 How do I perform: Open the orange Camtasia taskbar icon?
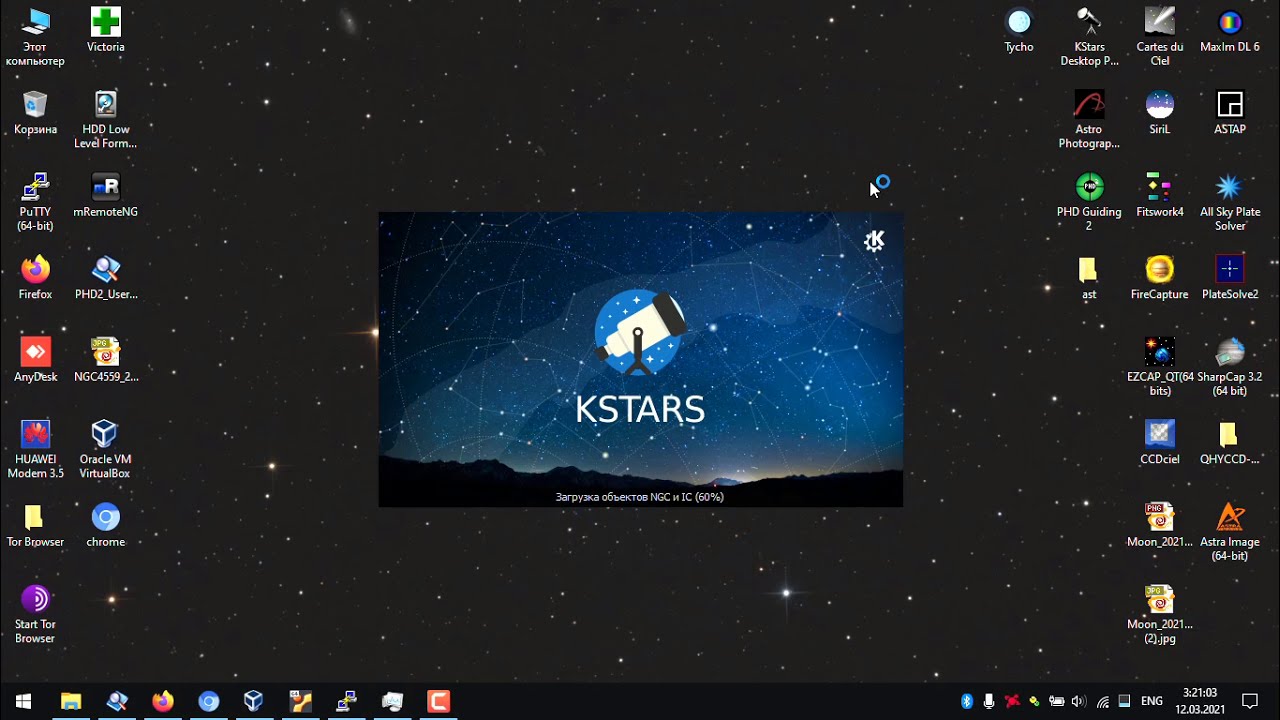point(438,701)
